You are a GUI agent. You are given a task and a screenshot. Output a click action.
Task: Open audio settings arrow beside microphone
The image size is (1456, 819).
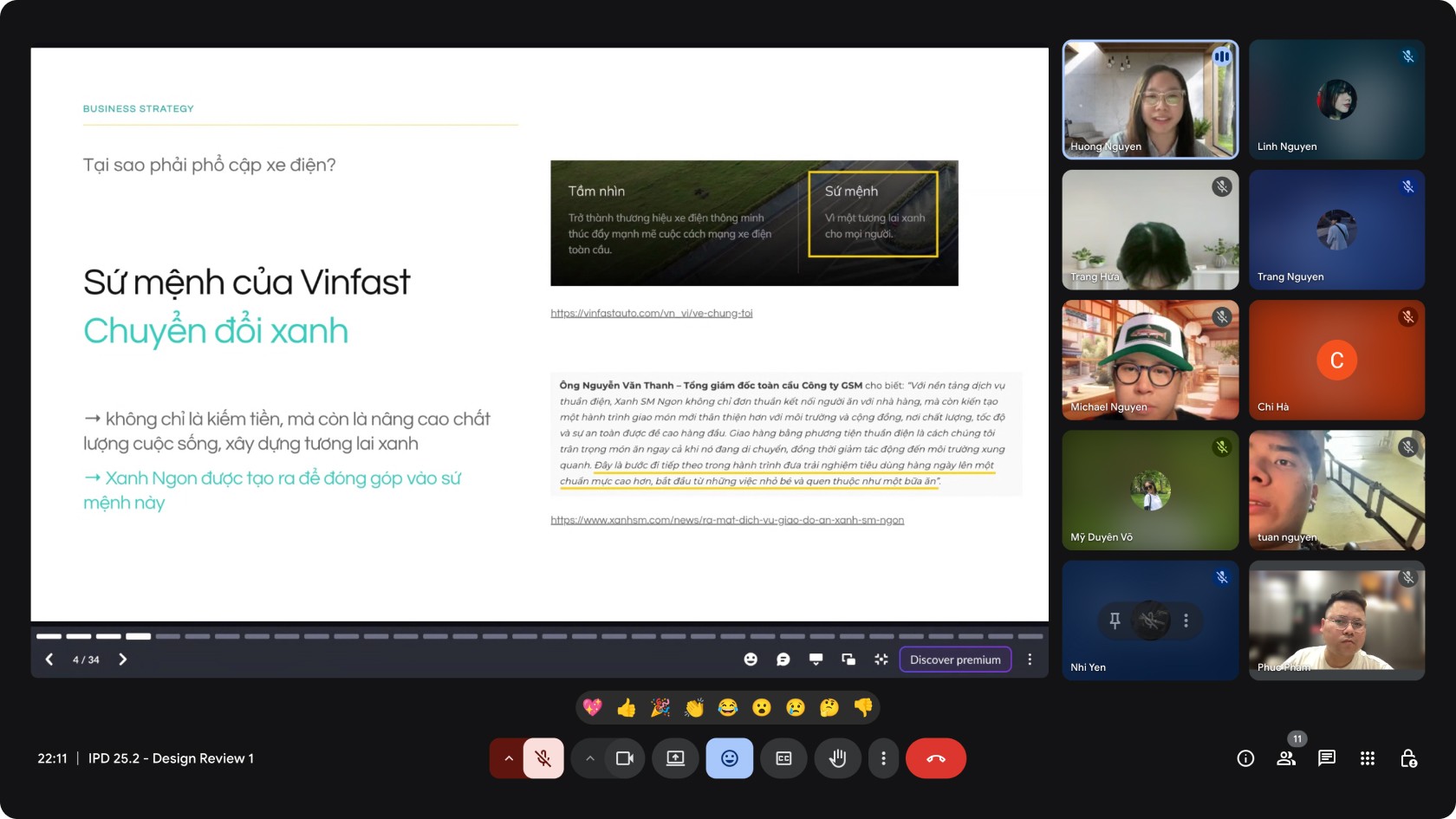pyautogui.click(x=509, y=758)
